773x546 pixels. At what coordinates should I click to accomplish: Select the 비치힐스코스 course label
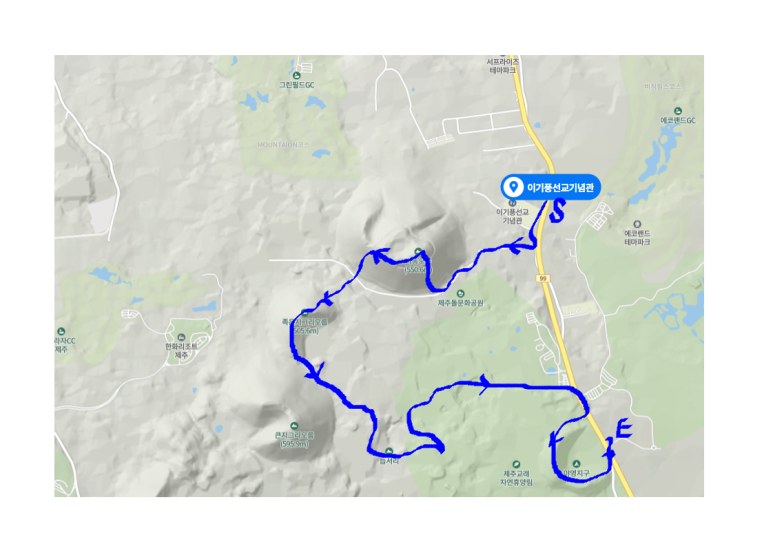pyautogui.click(x=663, y=86)
